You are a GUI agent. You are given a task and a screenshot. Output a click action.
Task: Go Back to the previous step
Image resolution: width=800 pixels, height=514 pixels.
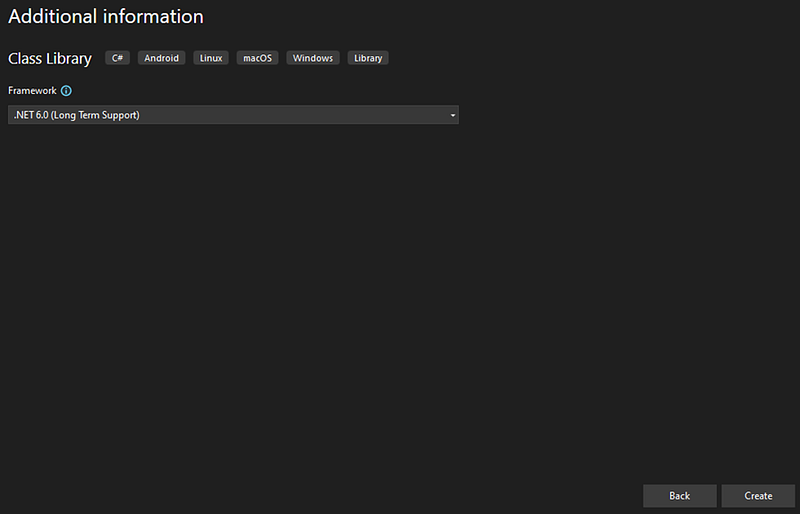[680, 496]
